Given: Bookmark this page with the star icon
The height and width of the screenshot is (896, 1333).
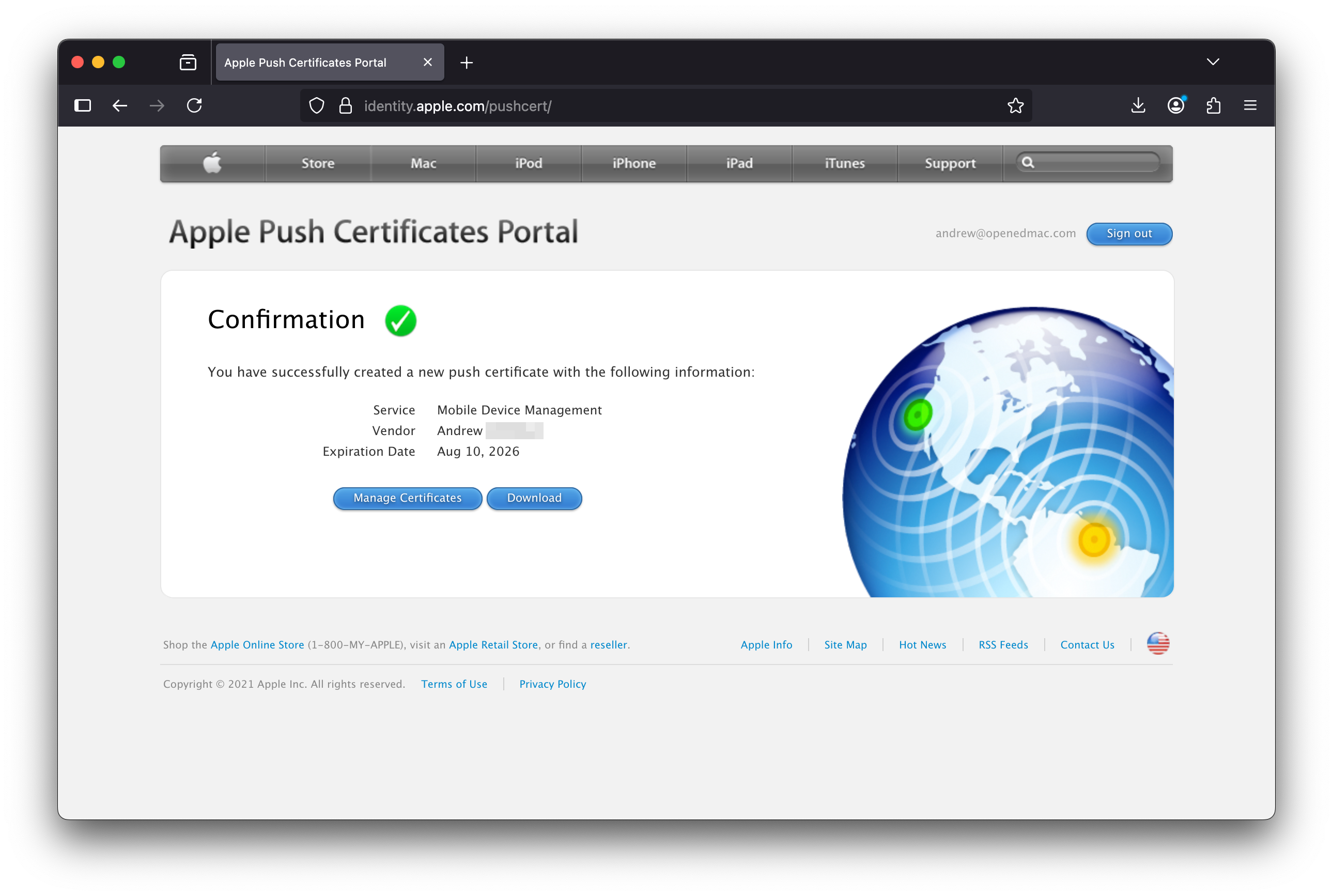Looking at the screenshot, I should click(1015, 106).
